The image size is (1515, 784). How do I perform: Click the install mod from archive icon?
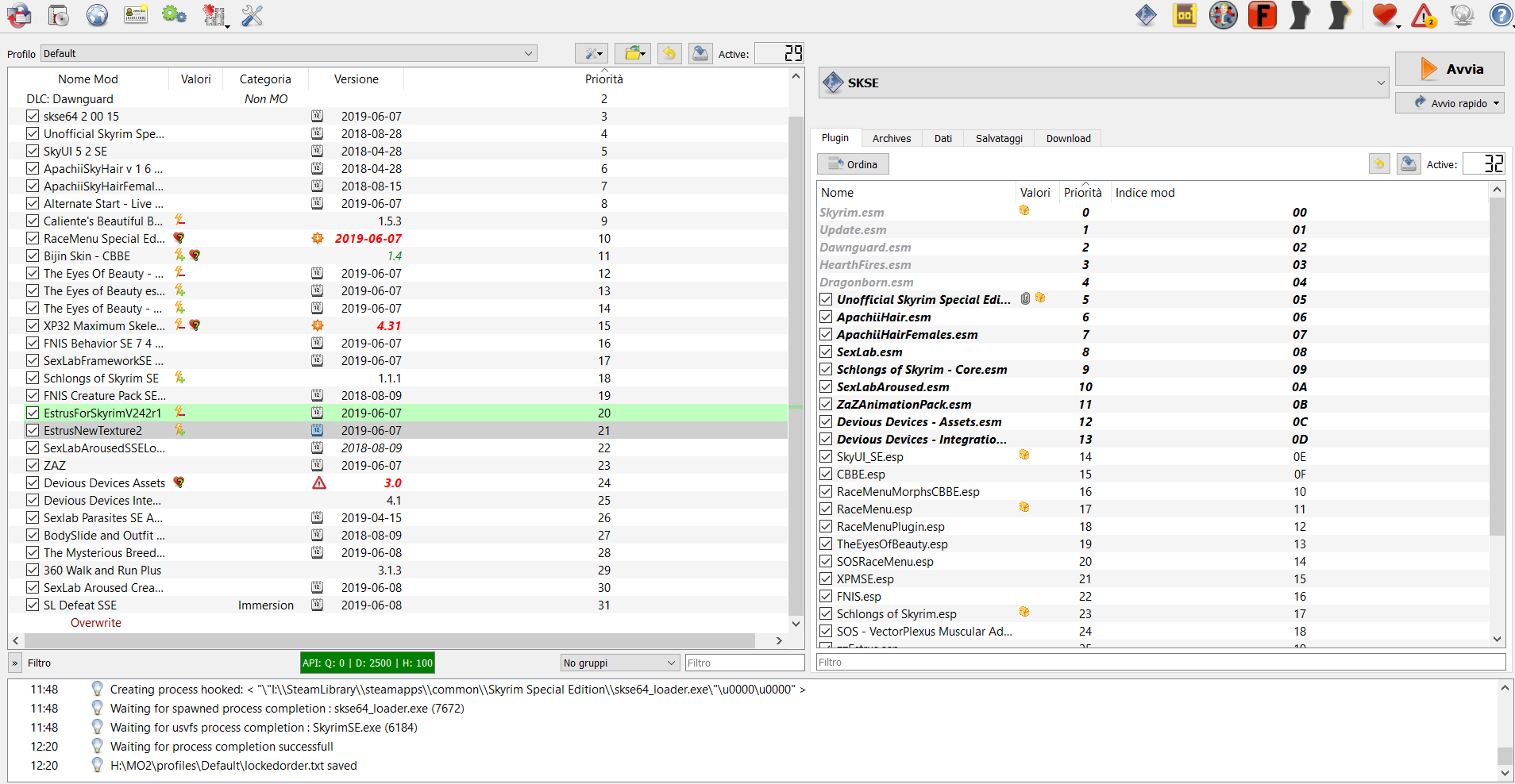point(59,15)
